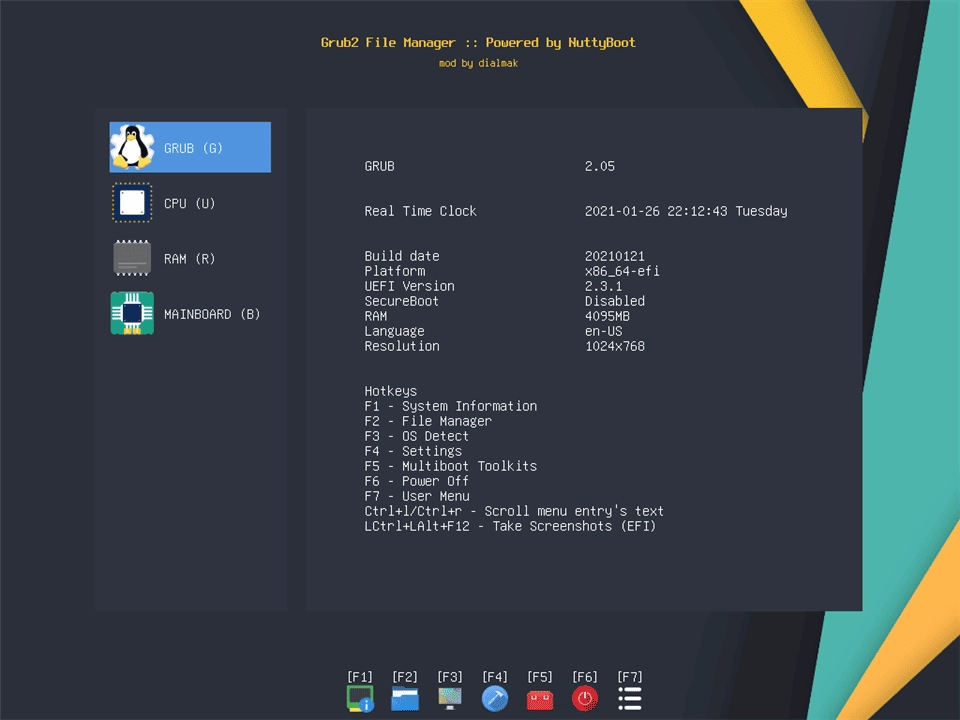Click the 'F3 - OS Detect' line

(416, 436)
